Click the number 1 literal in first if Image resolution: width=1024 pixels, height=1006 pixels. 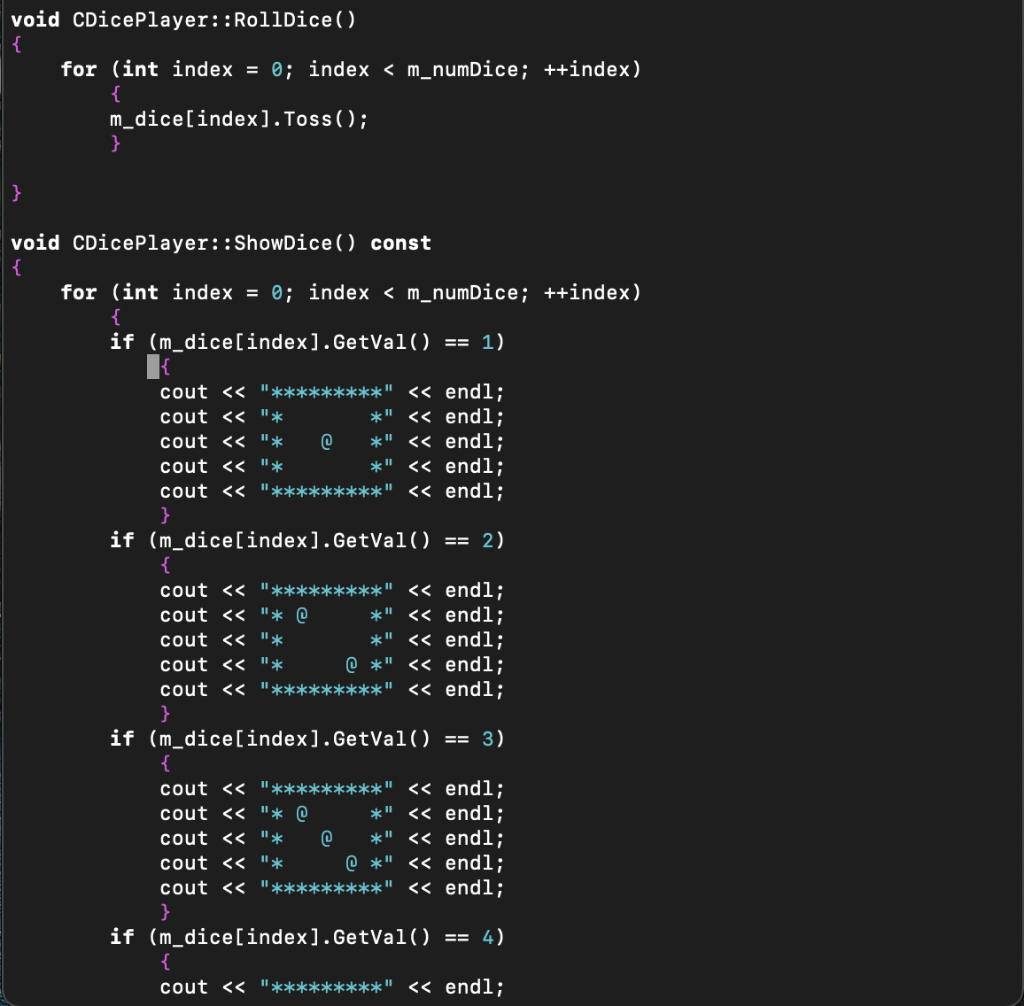tap(487, 342)
